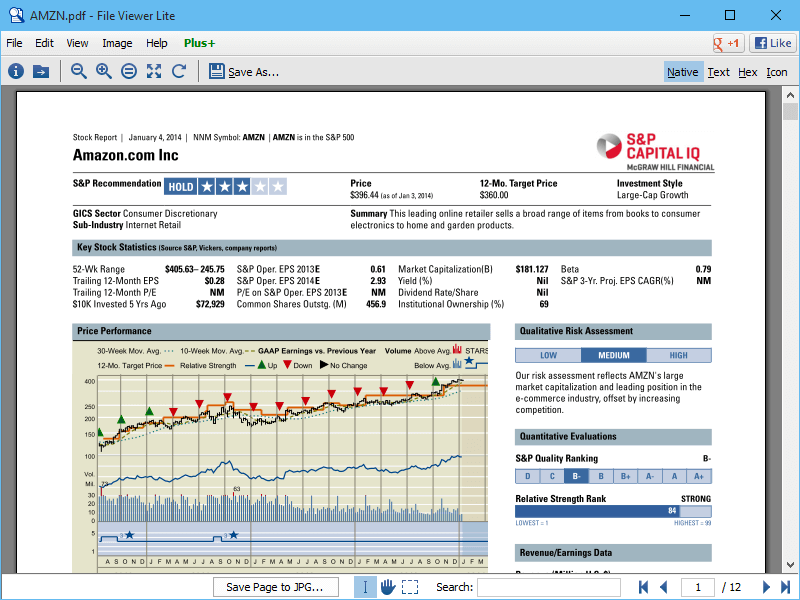The height and width of the screenshot is (600, 800).
Task: Click the "Internet Retail" sub-industry text
Action: (153, 225)
